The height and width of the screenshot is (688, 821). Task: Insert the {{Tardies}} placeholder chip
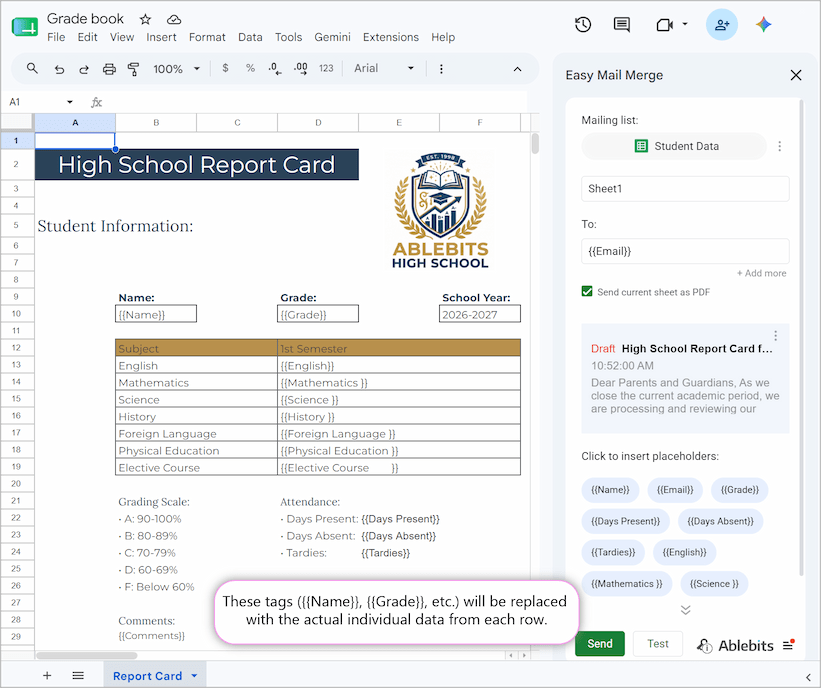[613, 552]
